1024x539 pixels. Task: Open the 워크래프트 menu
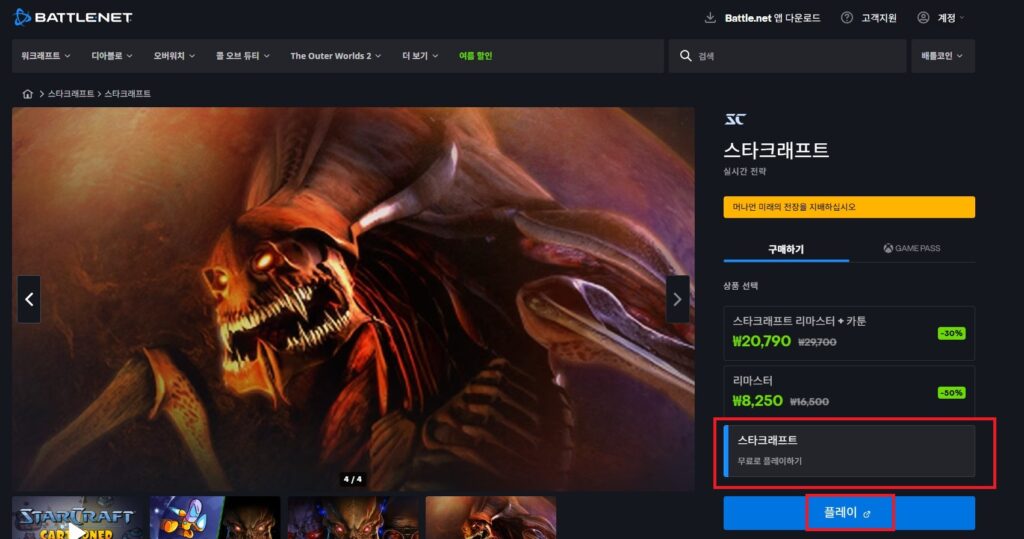click(x=45, y=56)
